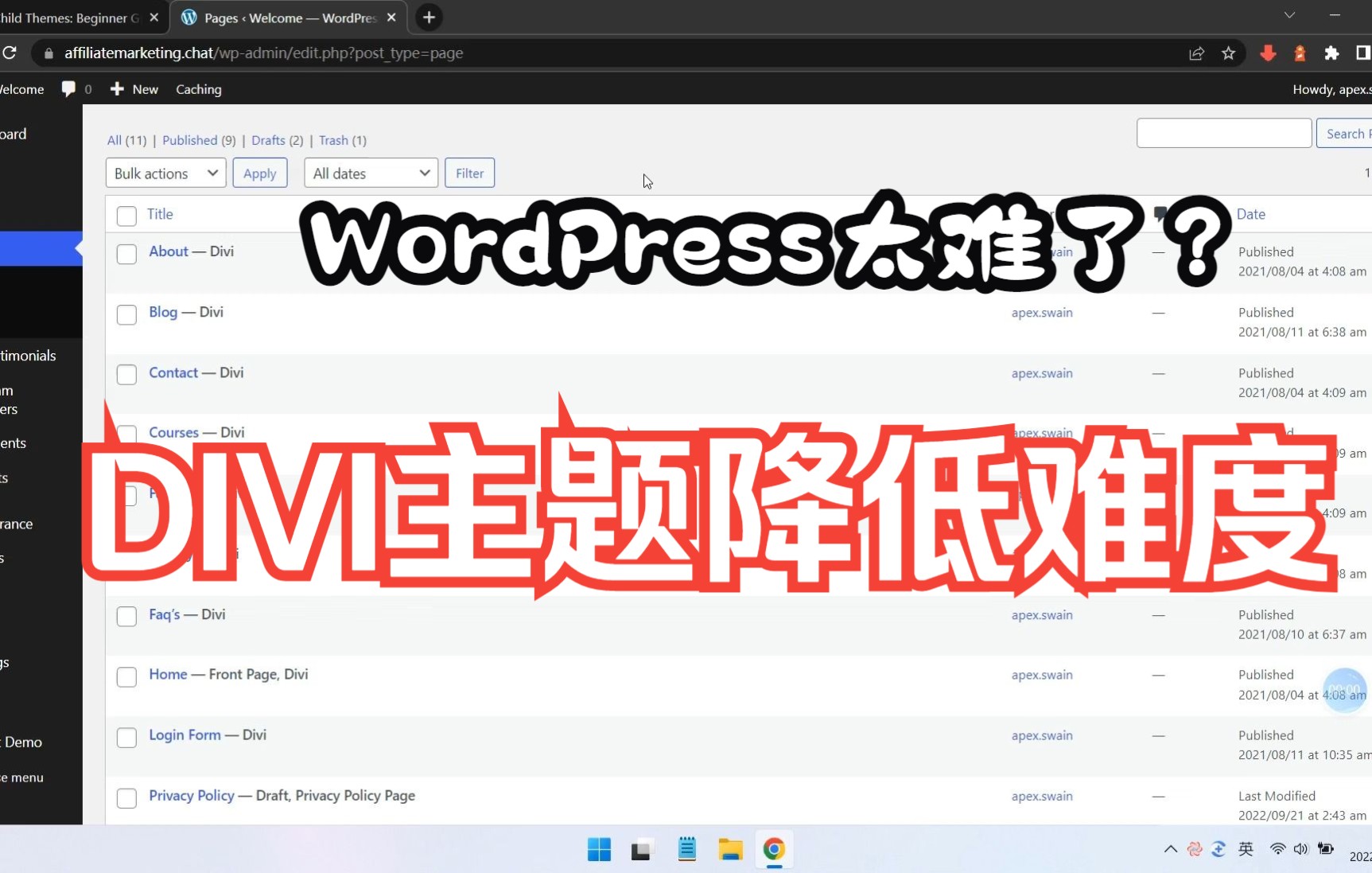Bookmark this page with the star icon
1372x873 pixels.
coord(1228,53)
